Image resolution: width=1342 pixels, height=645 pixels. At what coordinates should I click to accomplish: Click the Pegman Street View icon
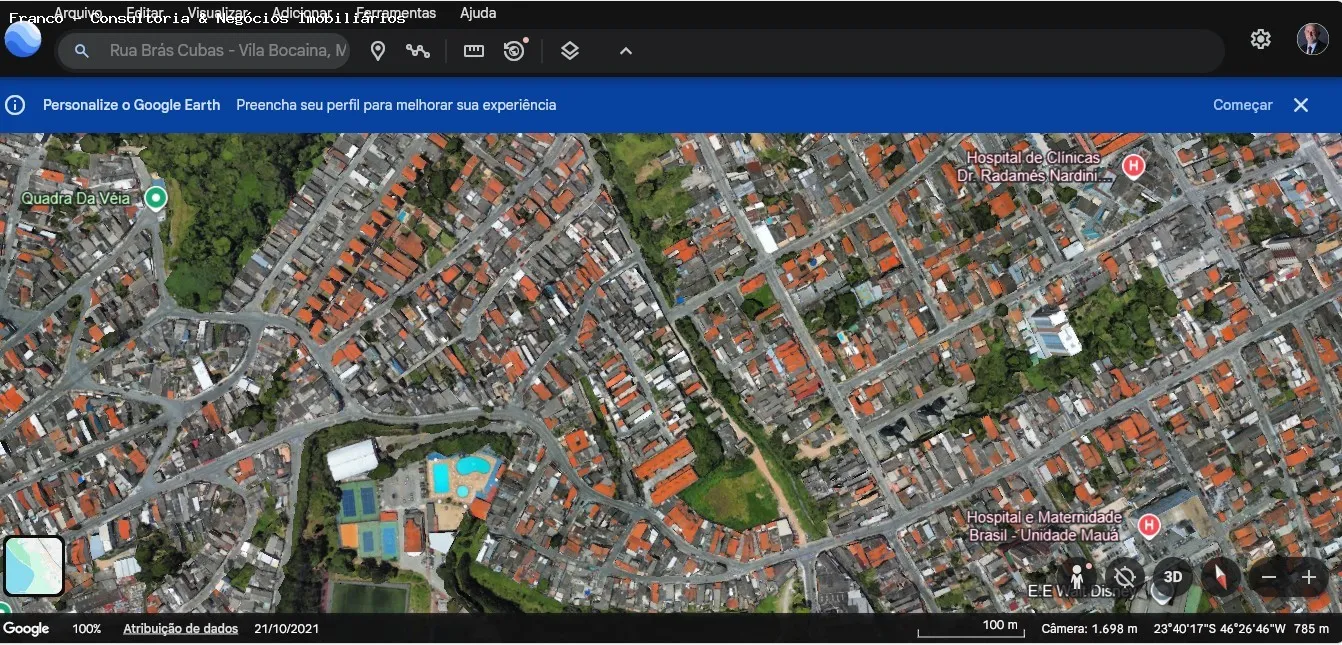1077,577
